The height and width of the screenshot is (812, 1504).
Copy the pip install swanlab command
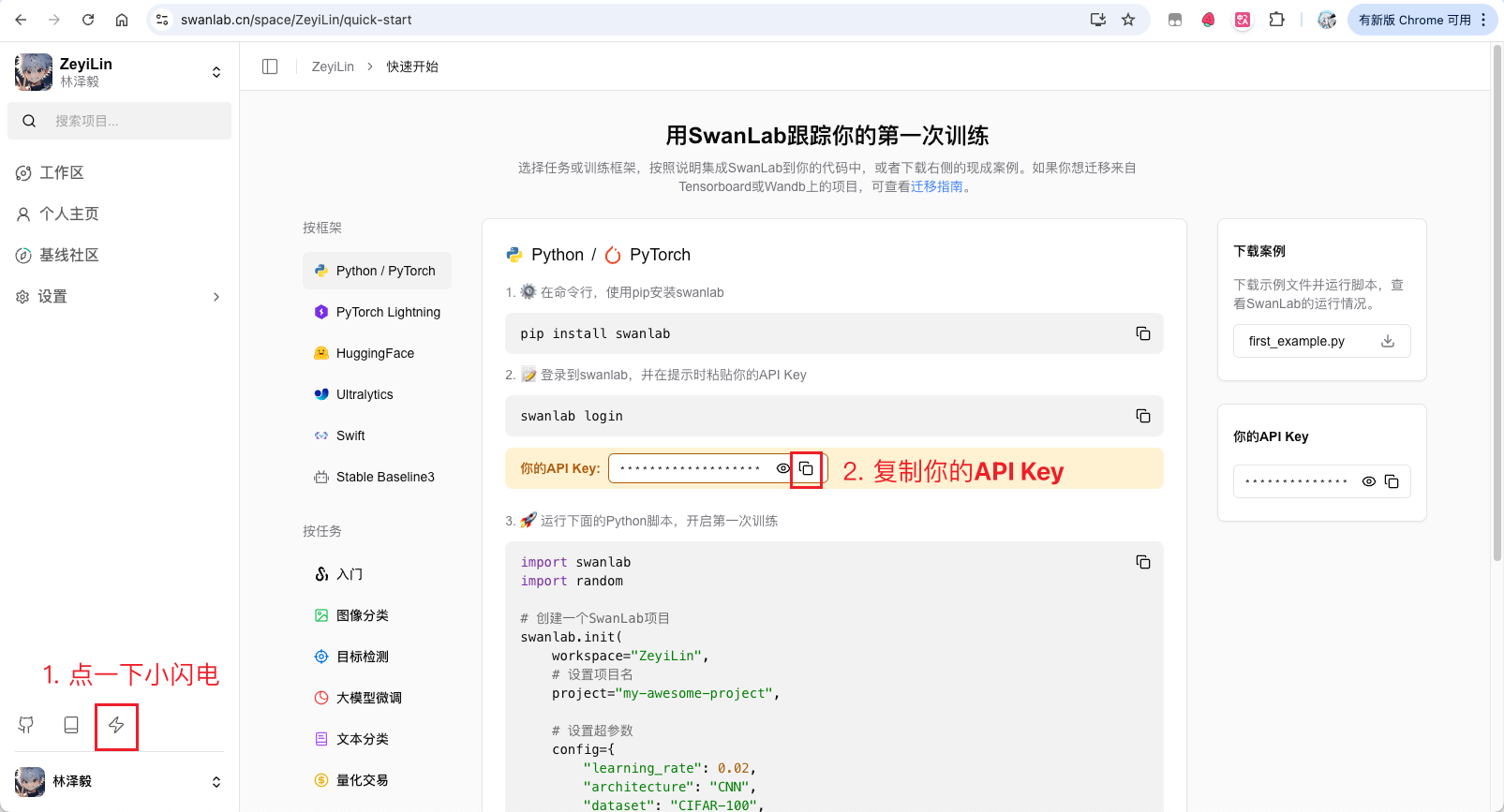[1143, 333]
